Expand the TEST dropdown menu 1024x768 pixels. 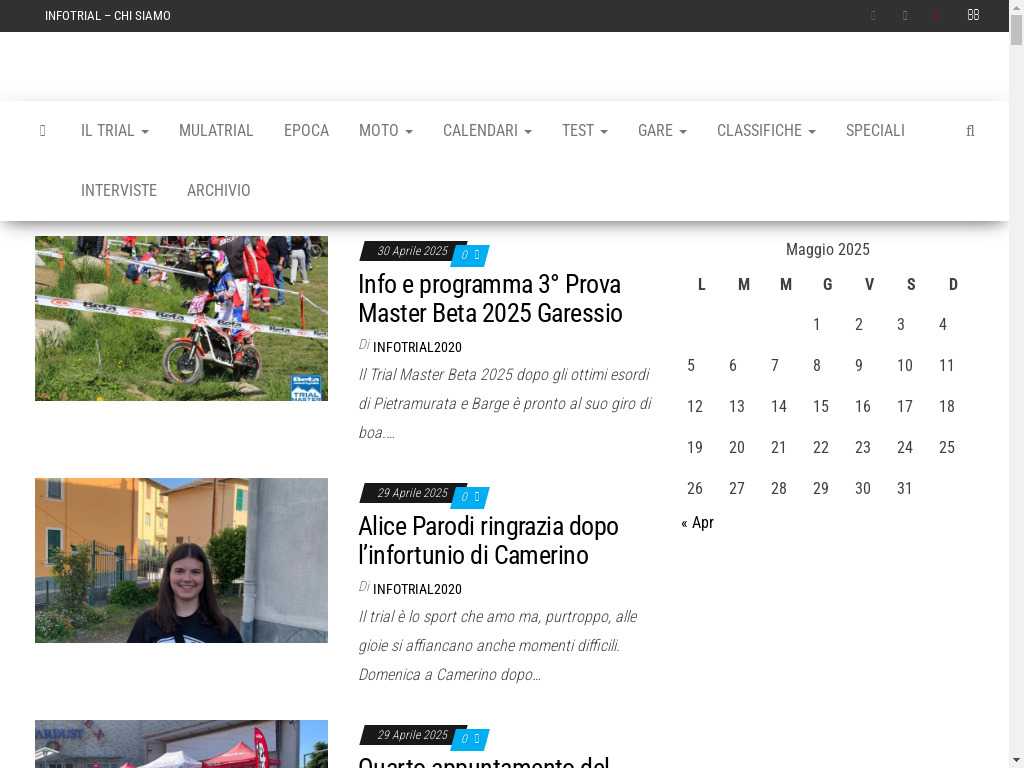(585, 131)
